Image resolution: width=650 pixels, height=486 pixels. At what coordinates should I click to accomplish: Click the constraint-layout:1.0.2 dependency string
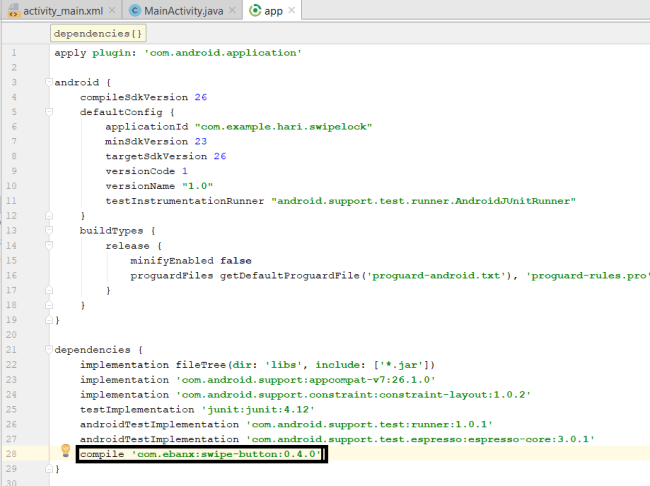[353, 395]
